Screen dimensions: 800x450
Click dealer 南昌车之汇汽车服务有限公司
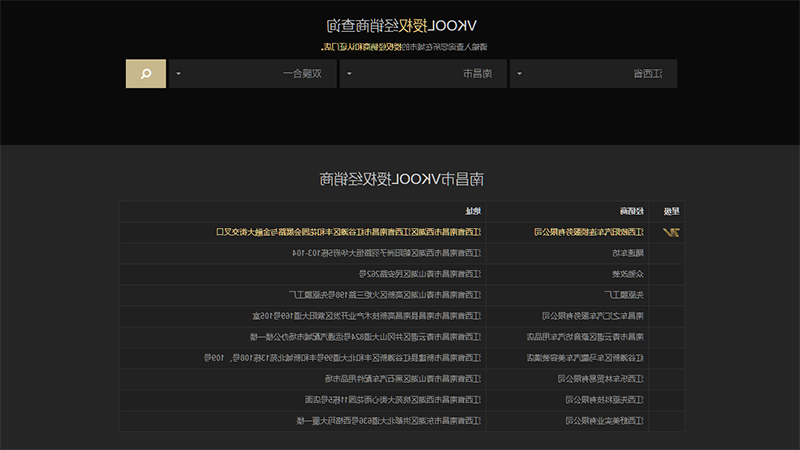(x=593, y=316)
